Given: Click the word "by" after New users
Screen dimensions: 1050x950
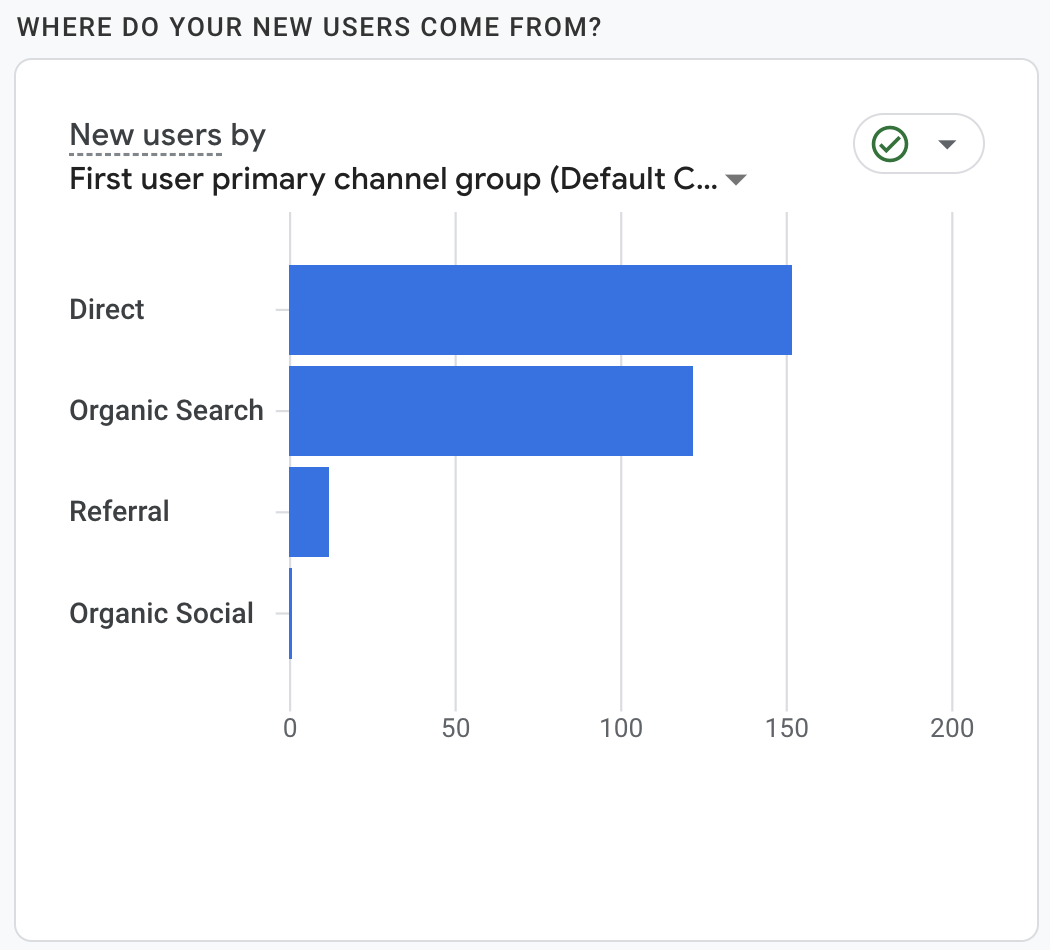Looking at the screenshot, I should tap(248, 135).
